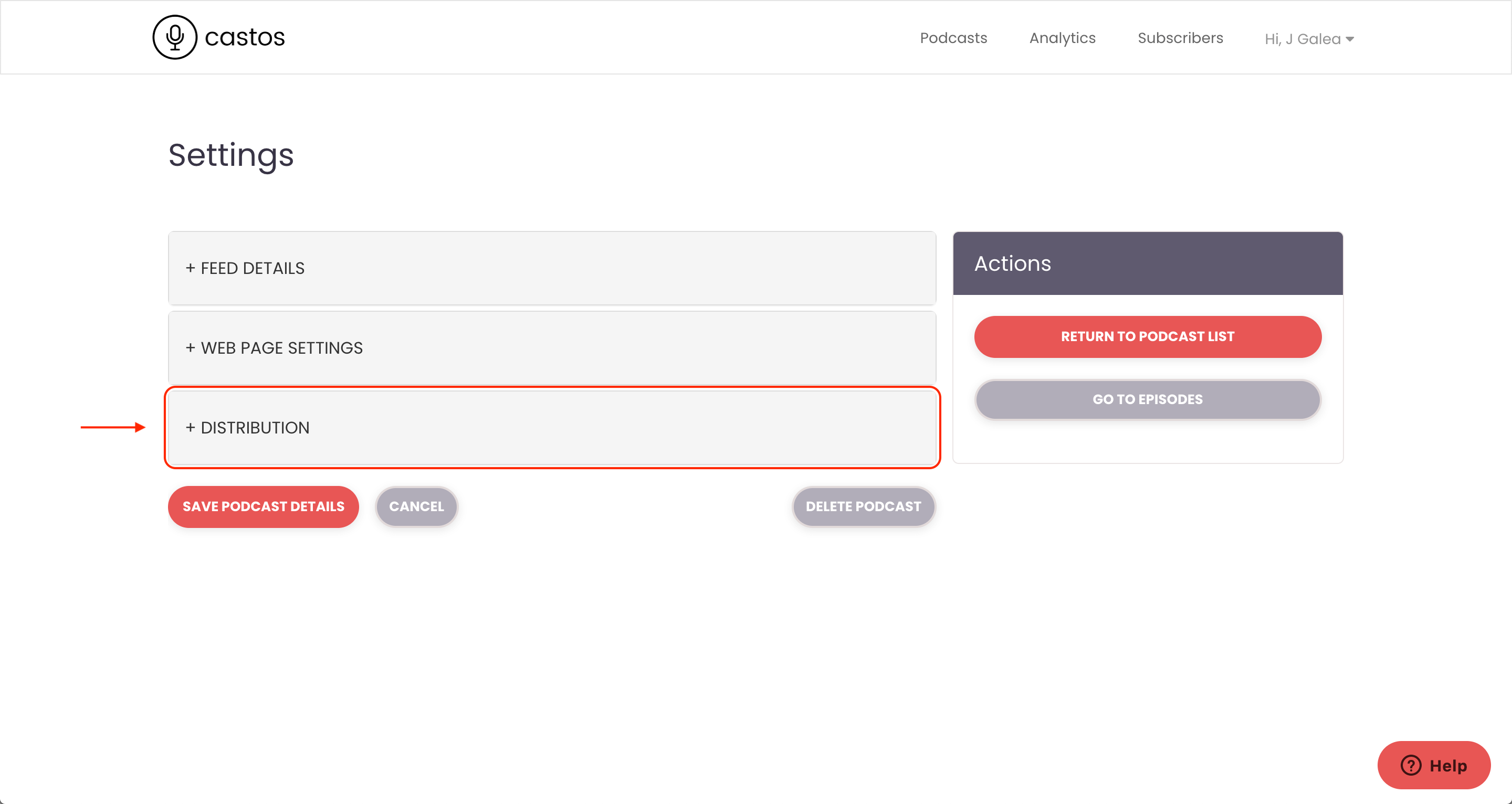Open the Hi, J Galea account dropdown
Screen dimensions: 1512x804
point(1309,39)
